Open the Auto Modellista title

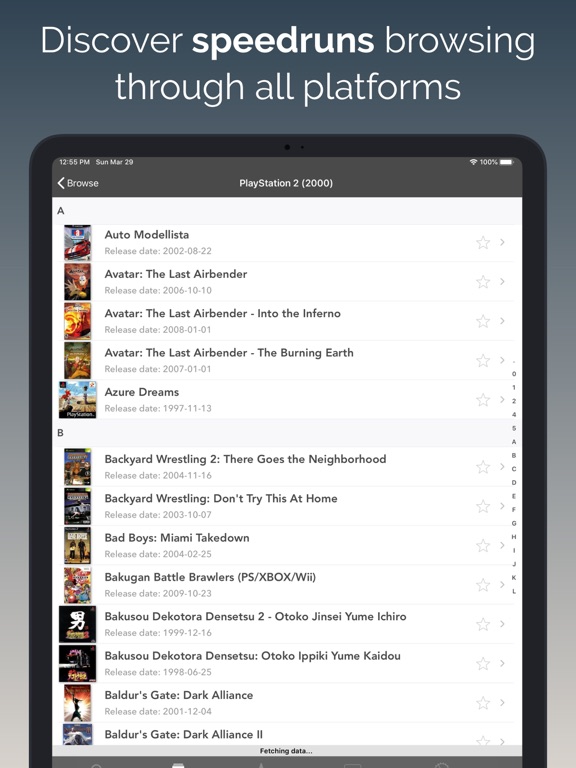click(x=146, y=235)
